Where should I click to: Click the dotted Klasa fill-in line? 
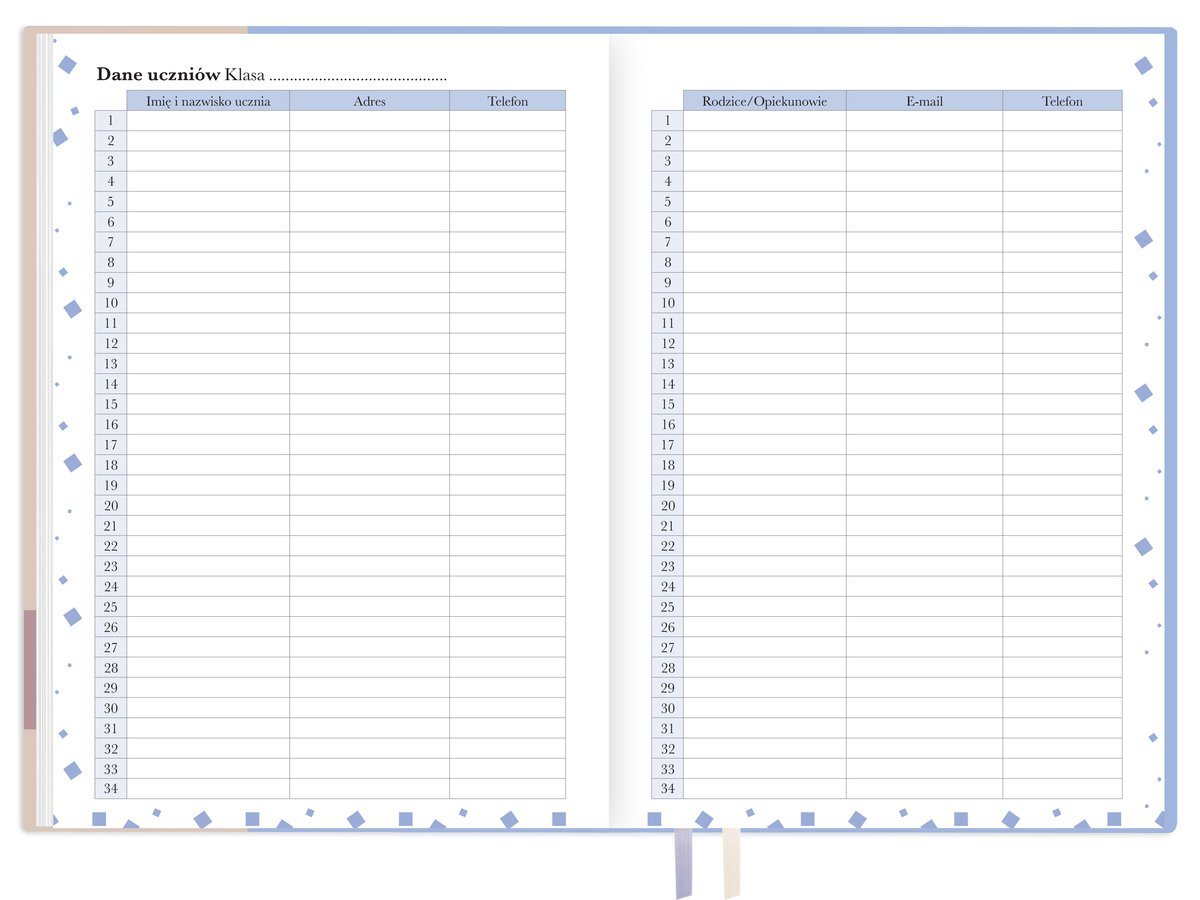[x=358, y=77]
